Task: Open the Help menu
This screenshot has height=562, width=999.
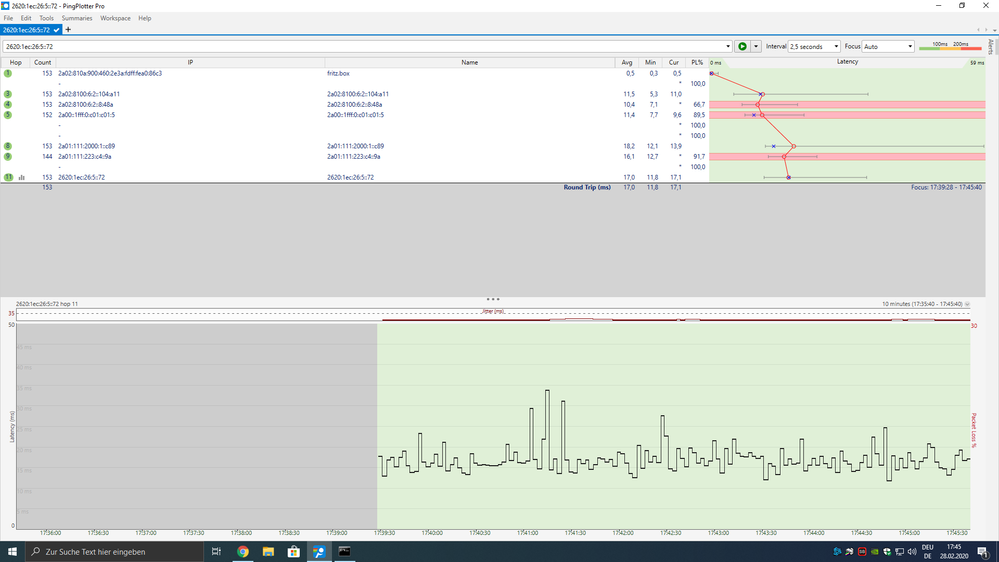Action: [145, 18]
